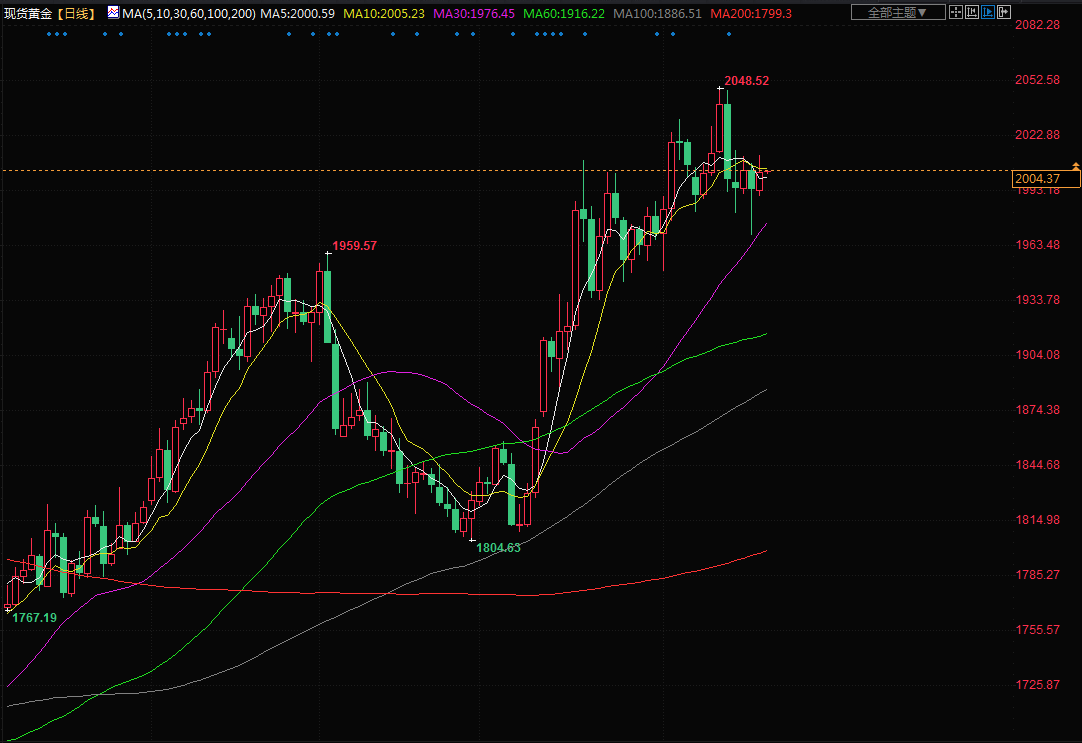Click the 现货黄金 chart title
The width and height of the screenshot is (1082, 743).
31,14
